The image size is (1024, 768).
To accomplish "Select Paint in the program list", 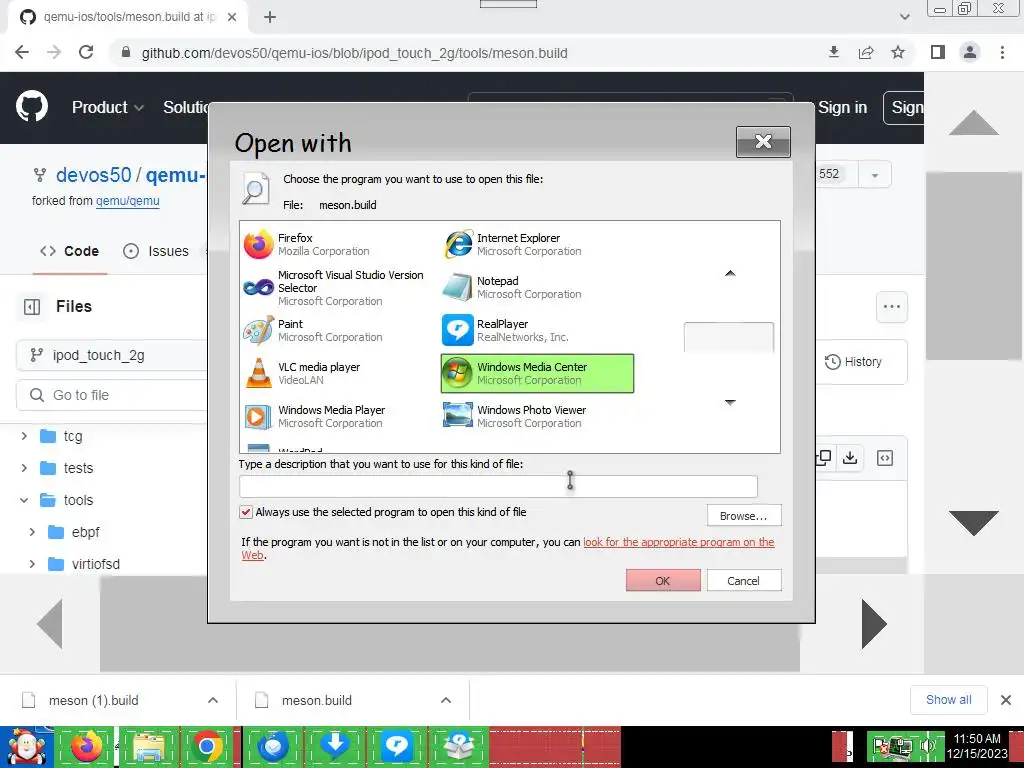I will (313, 330).
